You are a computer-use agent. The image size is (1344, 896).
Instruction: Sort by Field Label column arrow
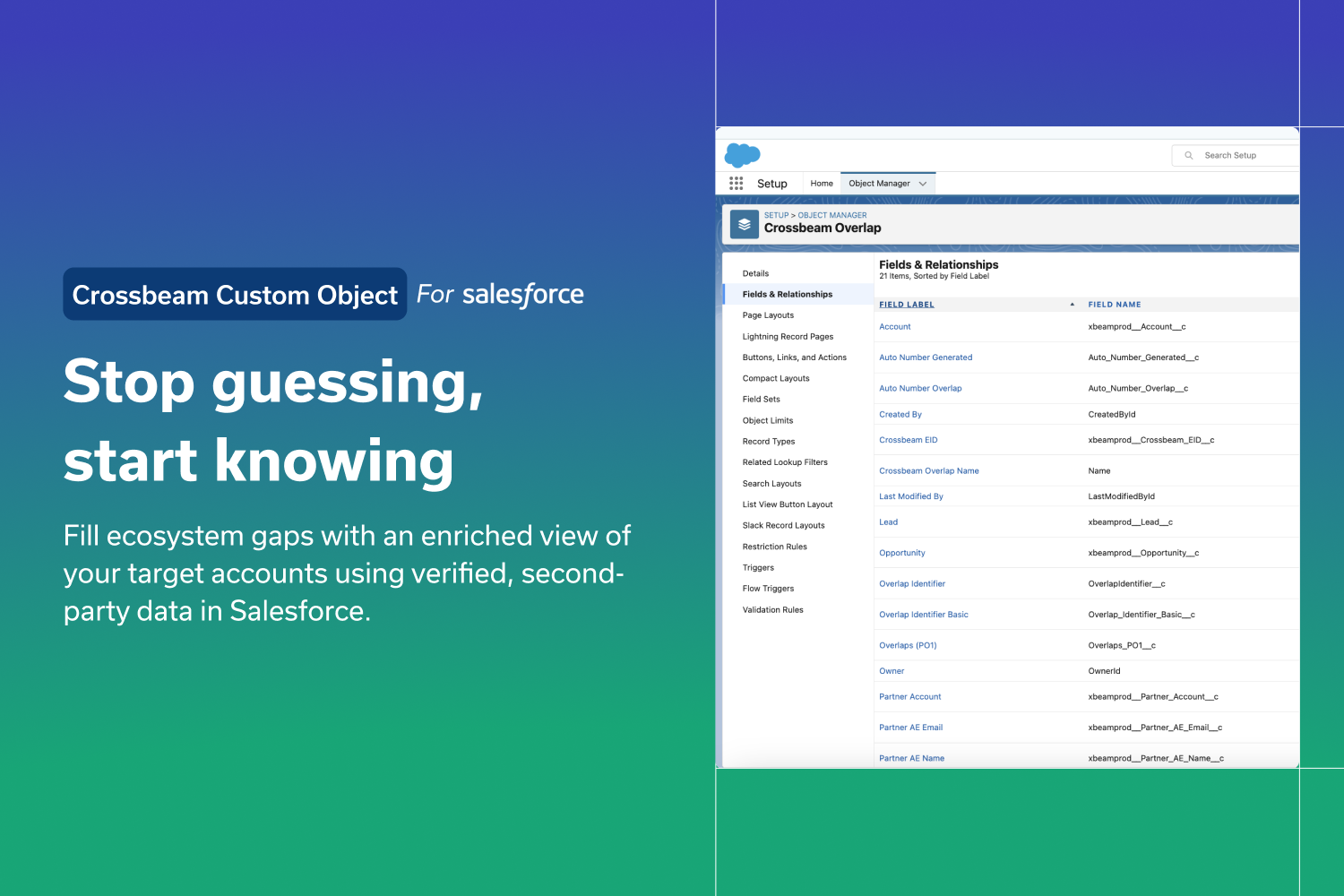point(1072,305)
